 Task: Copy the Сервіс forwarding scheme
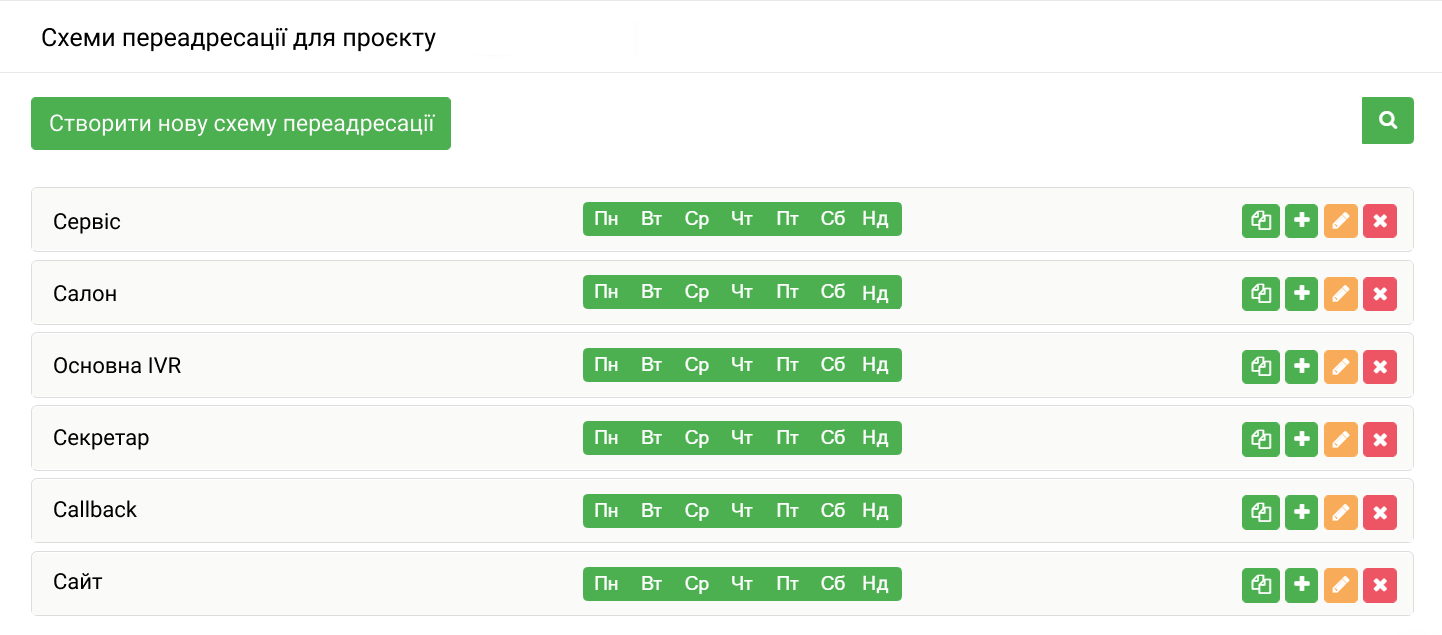click(1261, 221)
